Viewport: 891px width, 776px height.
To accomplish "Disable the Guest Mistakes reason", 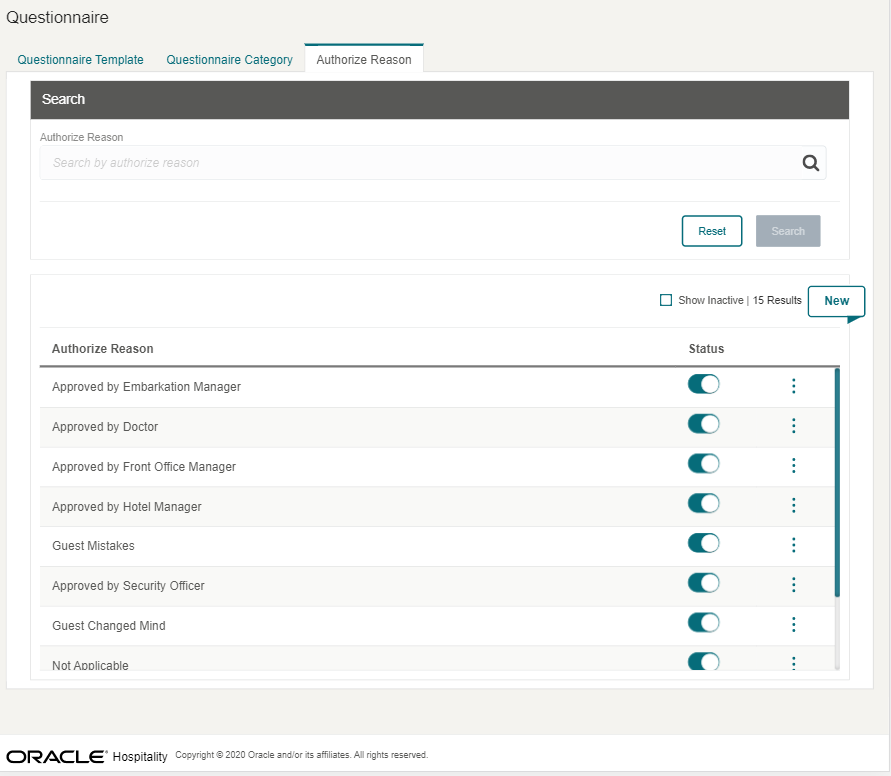I will [x=703, y=544].
